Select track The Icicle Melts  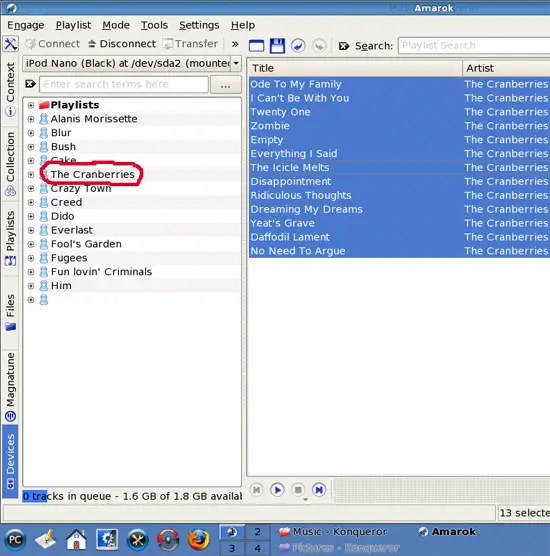[x=290, y=168]
